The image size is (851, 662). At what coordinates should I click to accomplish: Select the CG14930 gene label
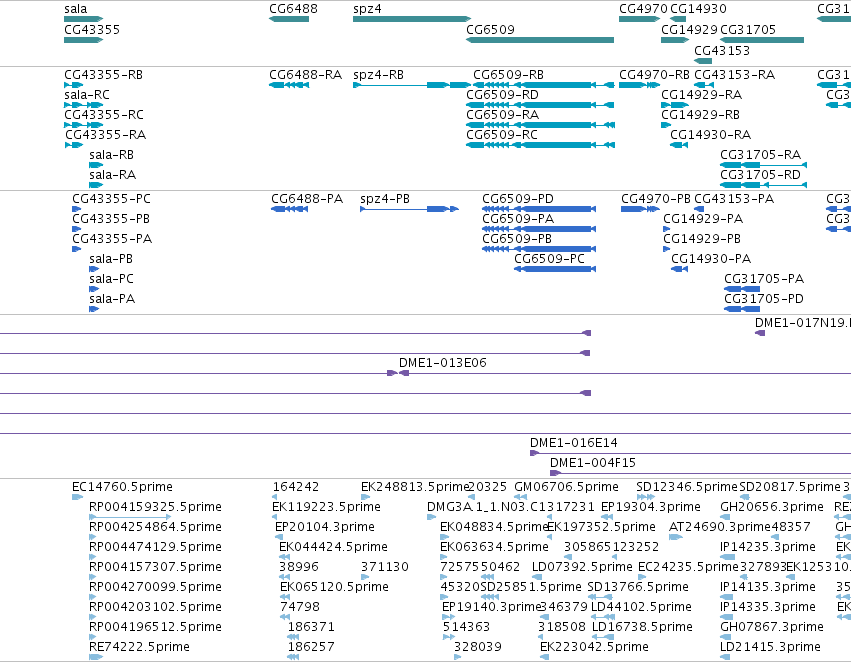click(x=698, y=9)
